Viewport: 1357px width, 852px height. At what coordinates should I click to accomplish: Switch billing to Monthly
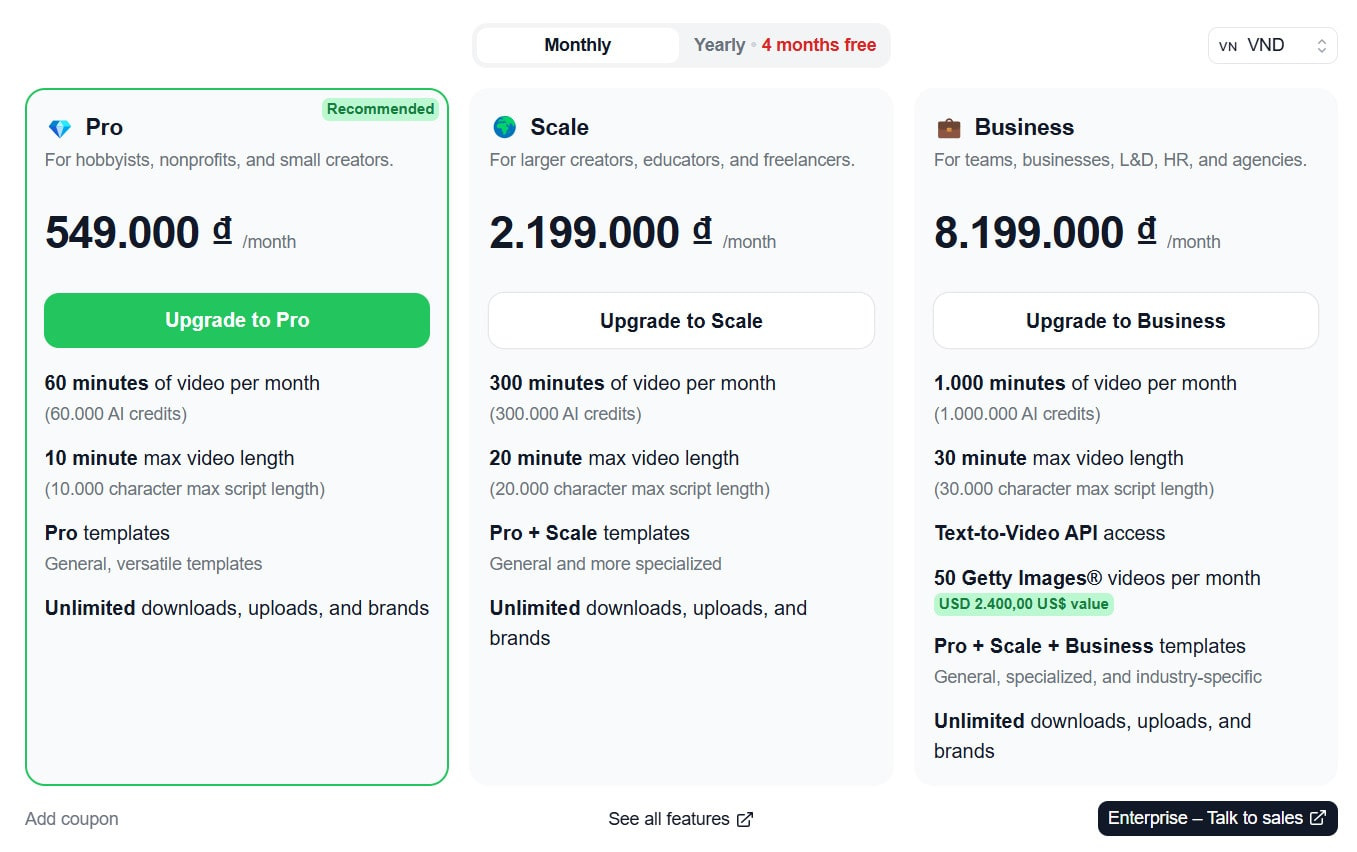click(x=577, y=45)
